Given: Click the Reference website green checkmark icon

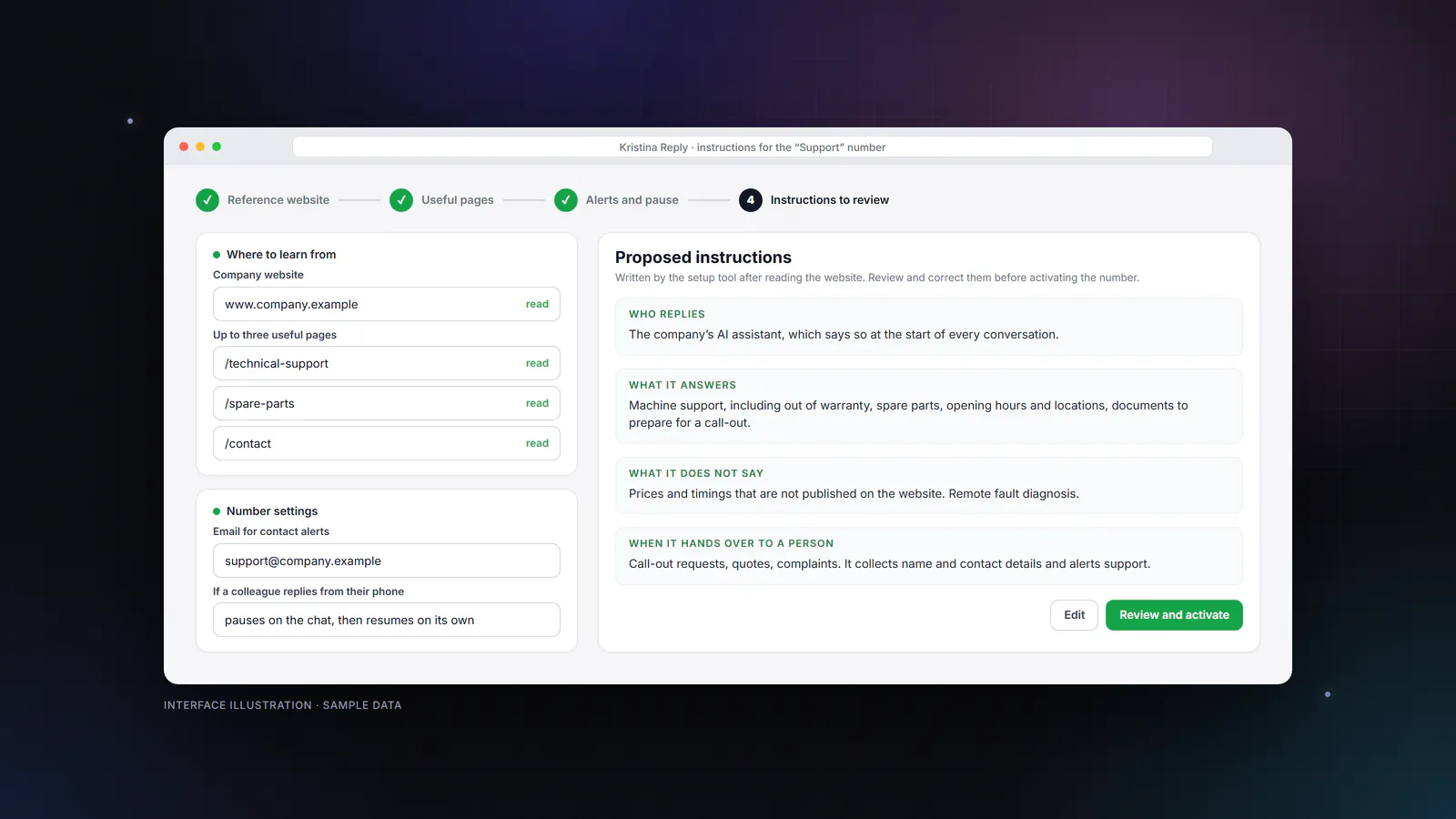Looking at the screenshot, I should pyautogui.click(x=207, y=200).
